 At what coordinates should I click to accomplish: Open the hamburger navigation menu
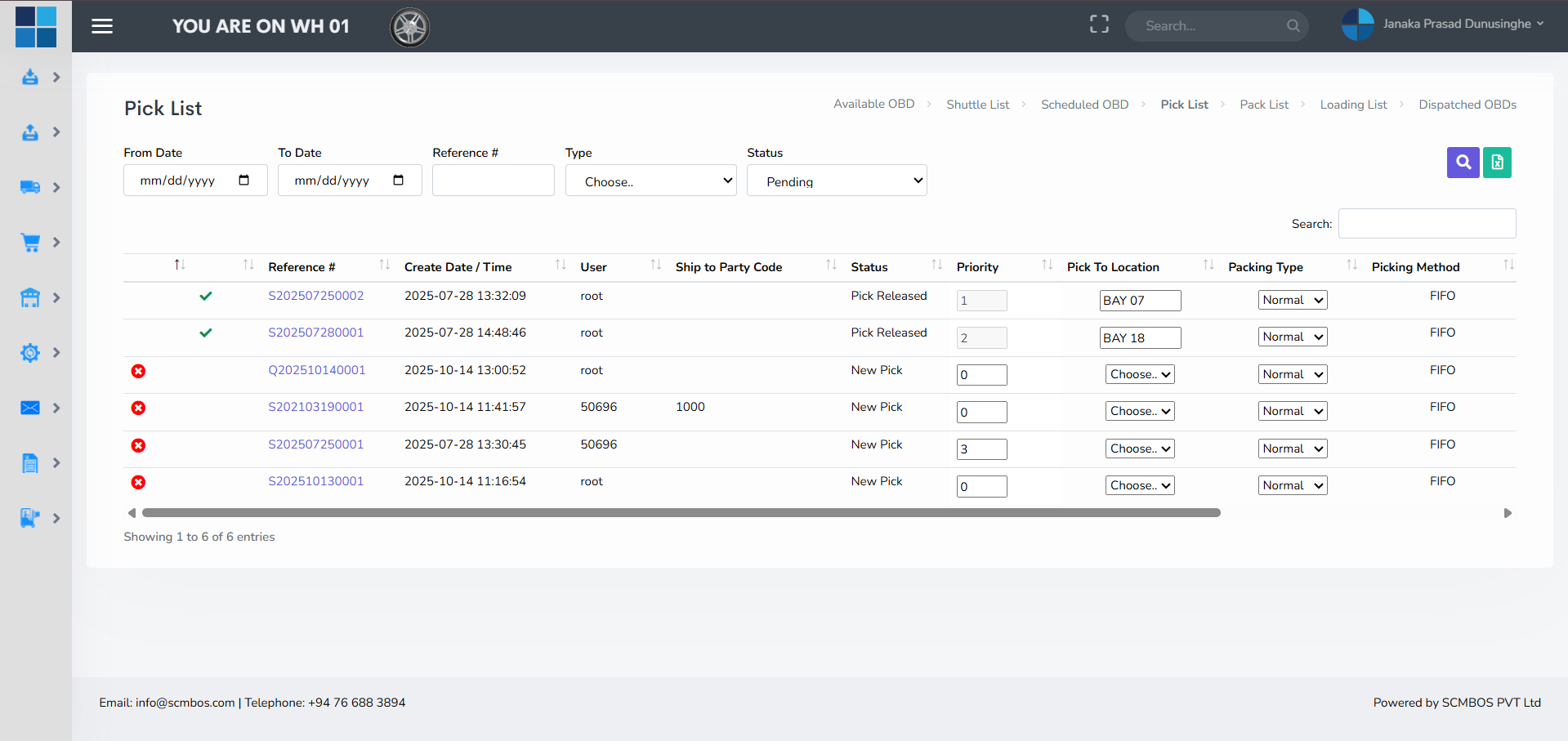click(102, 26)
